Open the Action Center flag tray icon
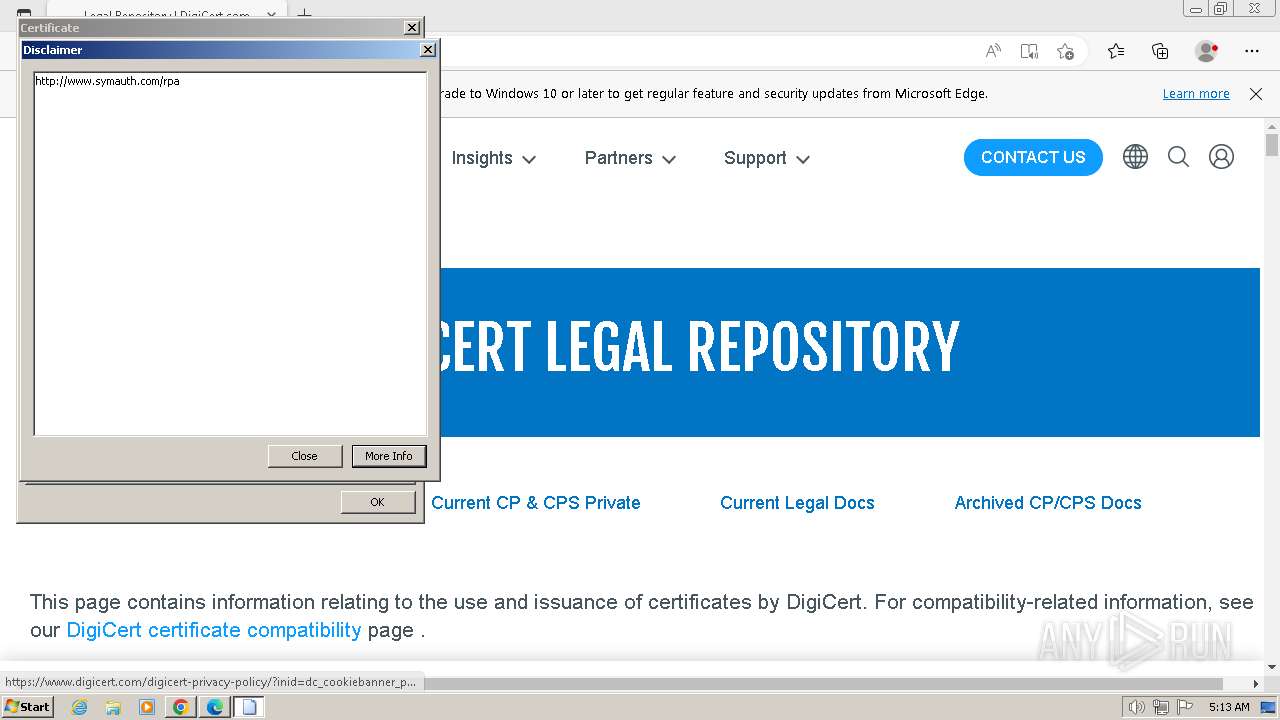Screen dimensions: 1280x720 click(x=1184, y=707)
